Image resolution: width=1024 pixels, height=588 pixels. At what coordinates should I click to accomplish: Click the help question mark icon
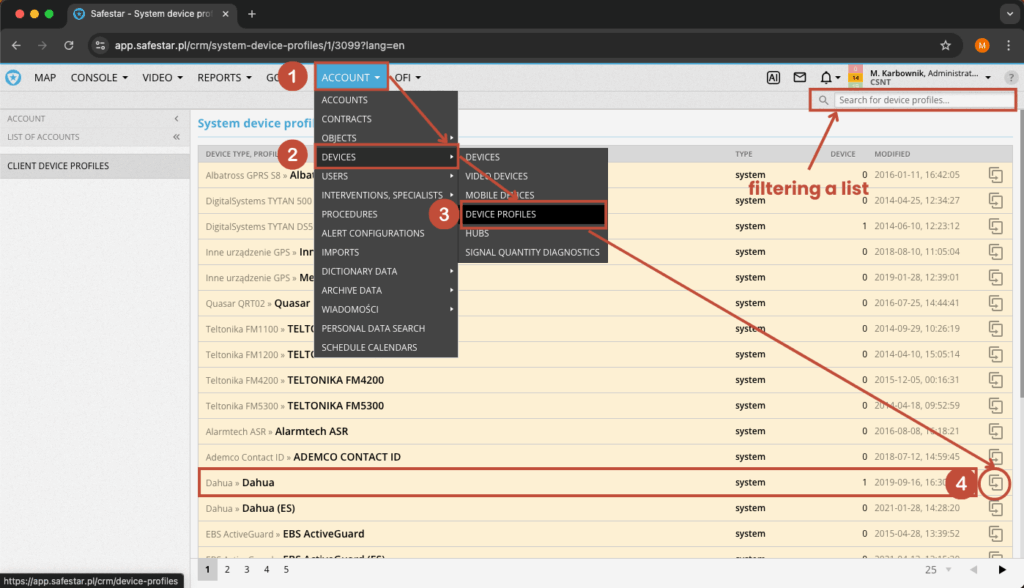click(1010, 78)
